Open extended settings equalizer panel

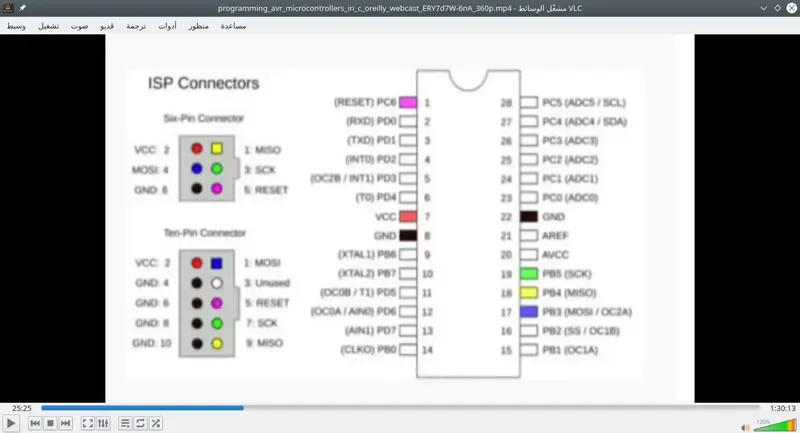tap(103, 424)
